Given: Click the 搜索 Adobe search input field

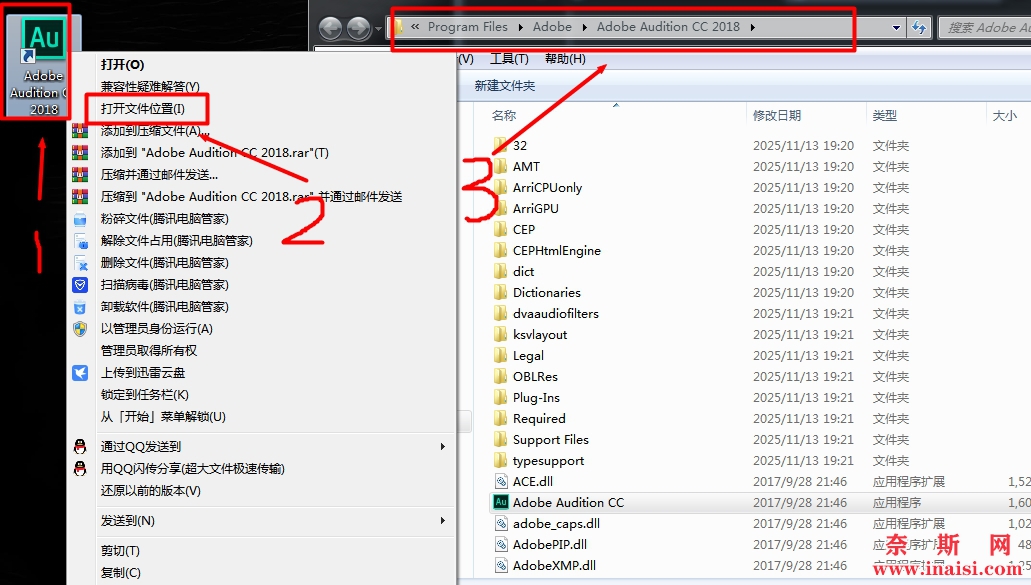Looking at the screenshot, I should (985, 28).
